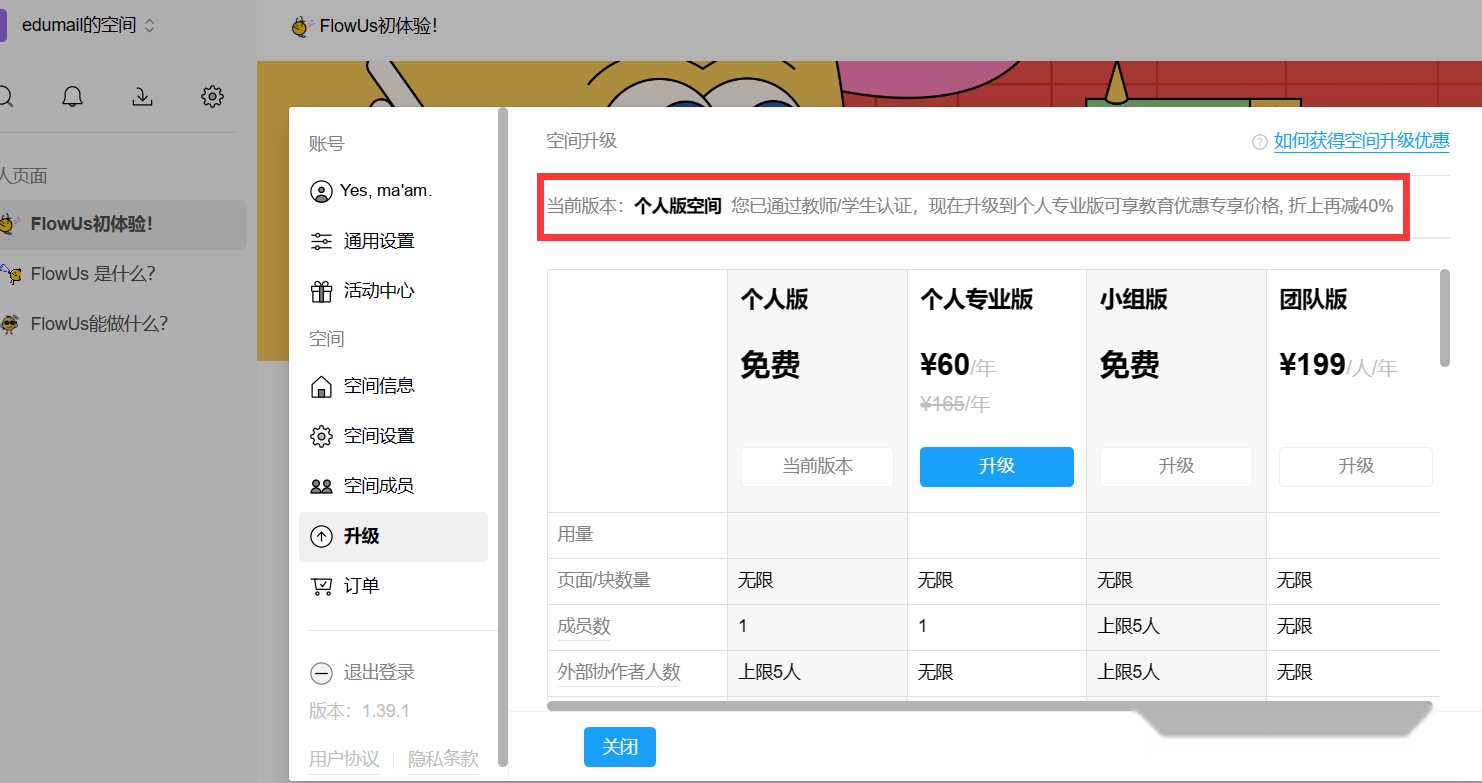
Task: Go to 空间设置 section
Action: click(x=393, y=436)
